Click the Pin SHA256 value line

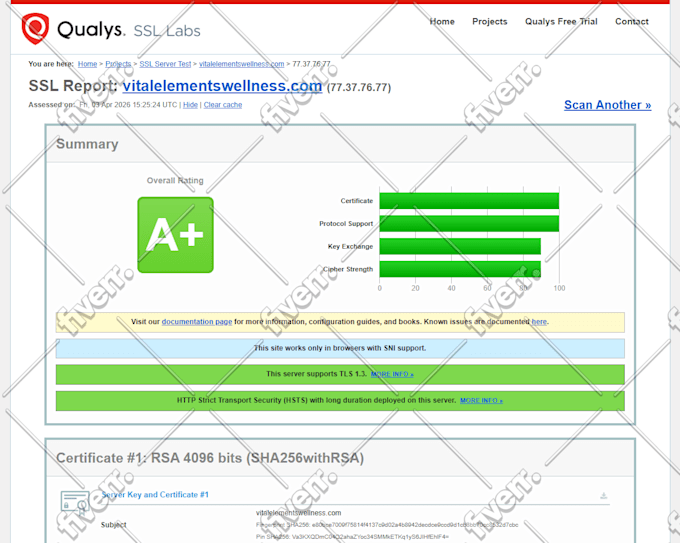[x=352, y=537]
